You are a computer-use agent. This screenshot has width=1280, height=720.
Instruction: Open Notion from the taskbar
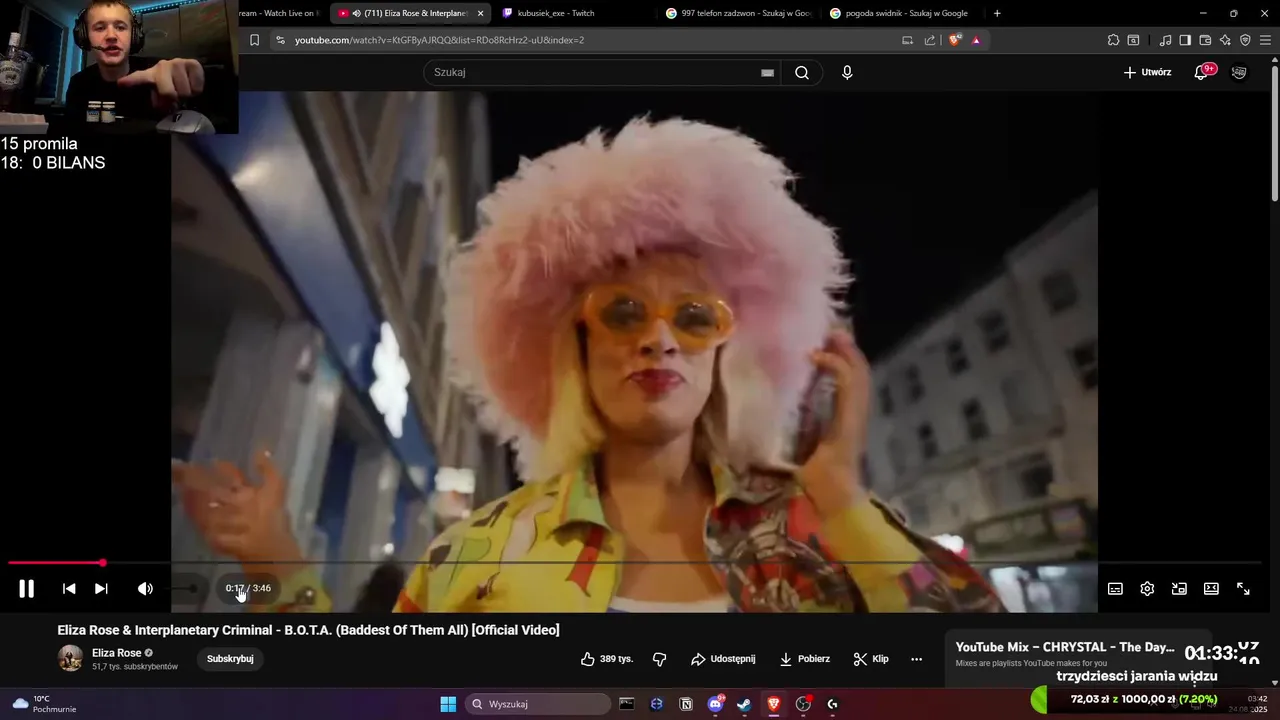(x=686, y=704)
